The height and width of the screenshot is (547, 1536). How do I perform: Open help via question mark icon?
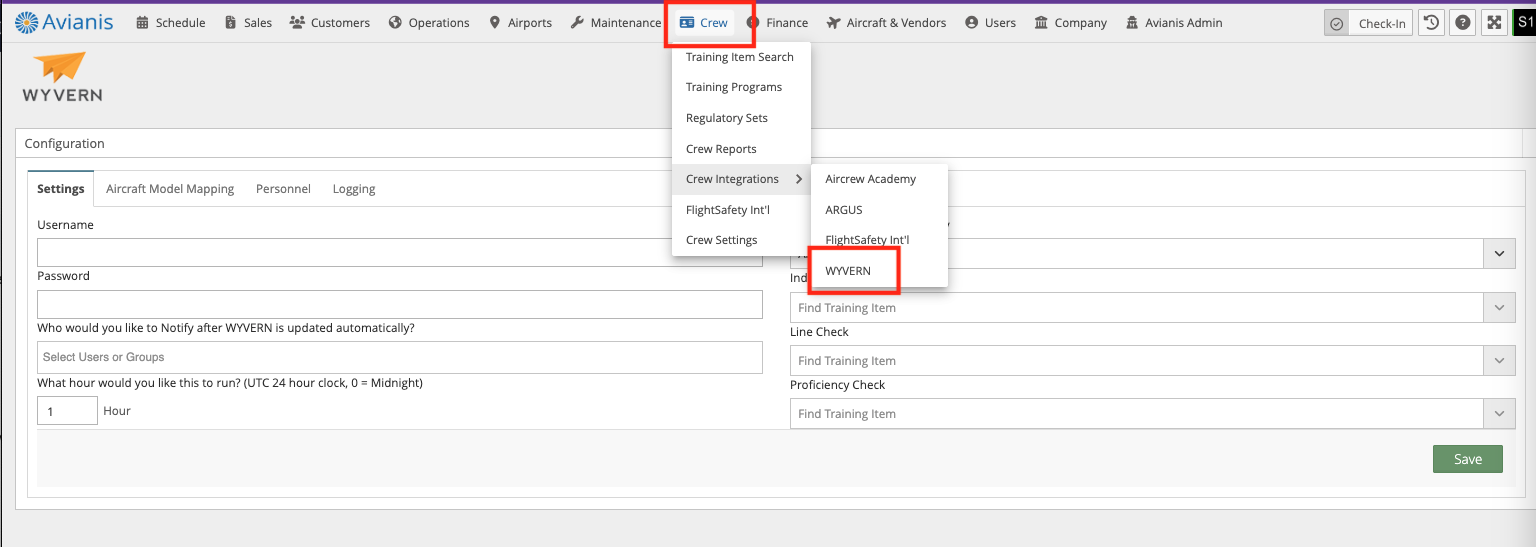click(x=1463, y=23)
